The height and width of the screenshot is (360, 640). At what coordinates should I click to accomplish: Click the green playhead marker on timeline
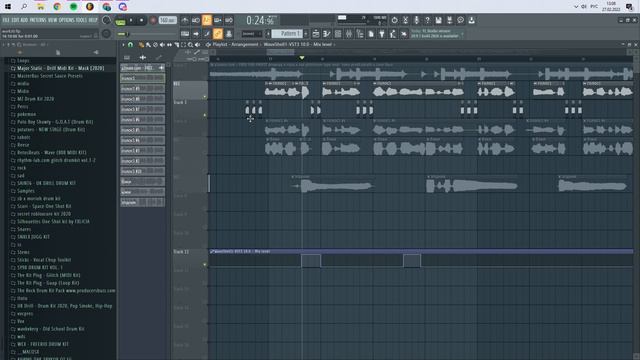302,58
